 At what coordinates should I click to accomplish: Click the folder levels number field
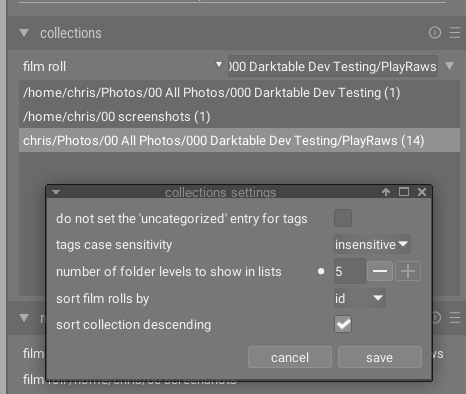click(350, 271)
